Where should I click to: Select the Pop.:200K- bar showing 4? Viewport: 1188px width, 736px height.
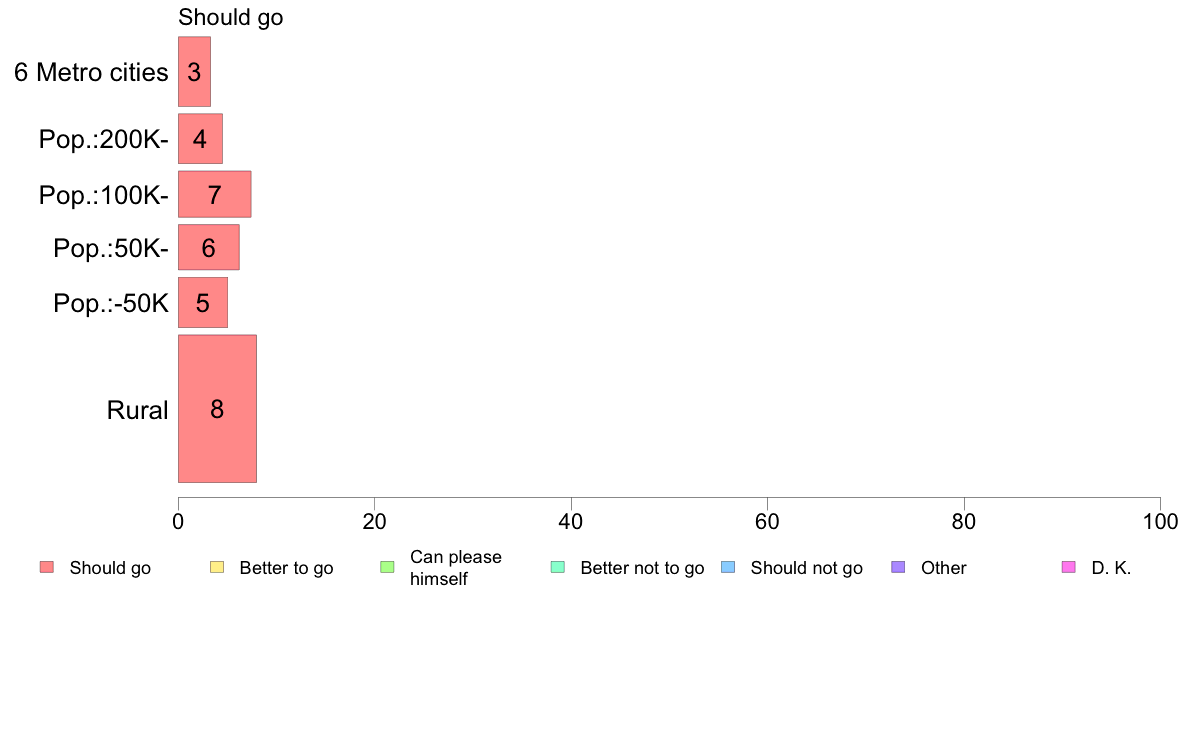200,139
